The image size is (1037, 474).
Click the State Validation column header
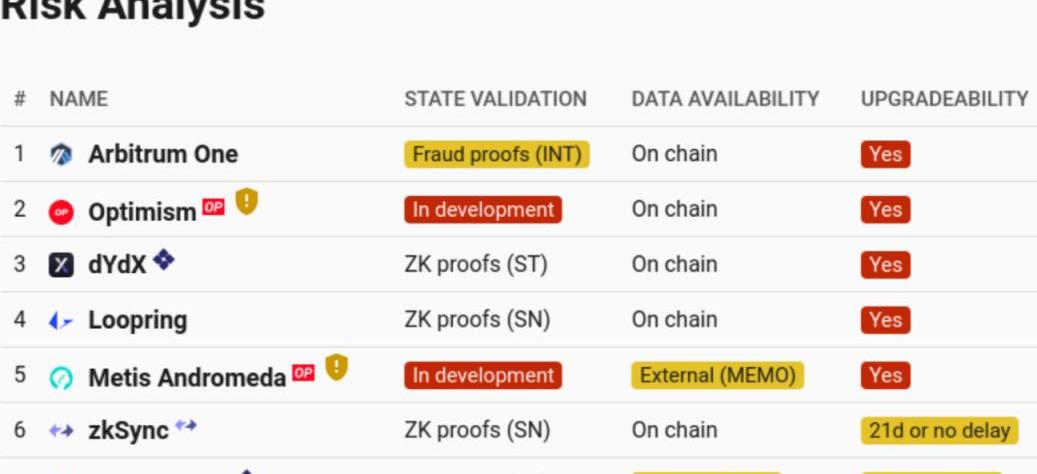coord(495,99)
